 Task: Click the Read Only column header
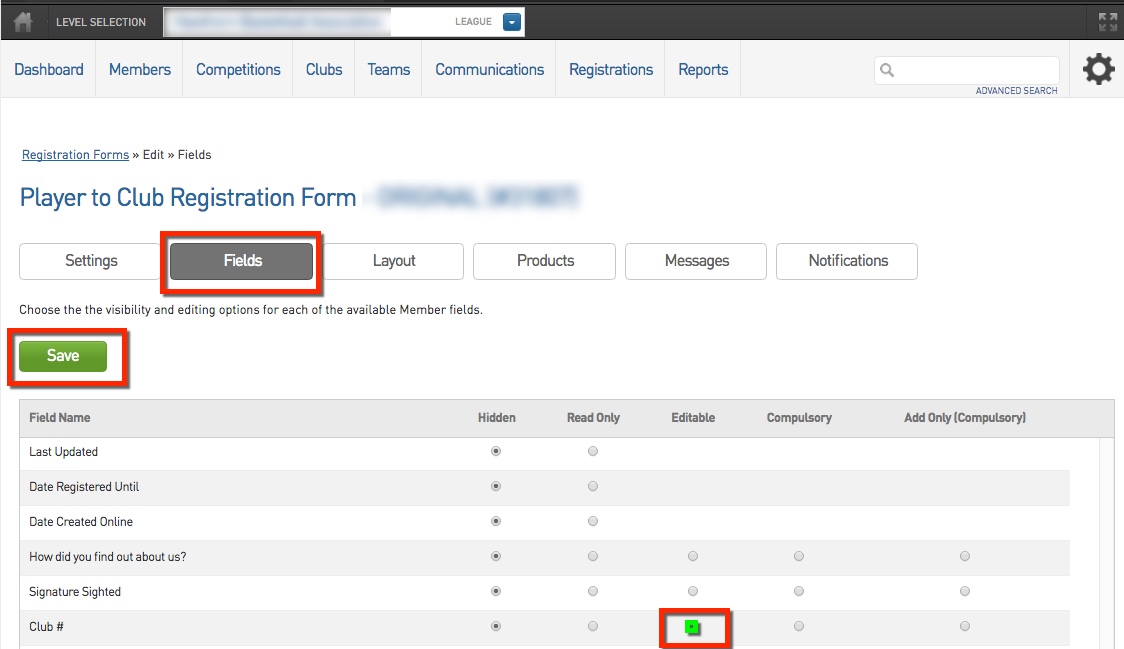[x=594, y=418]
